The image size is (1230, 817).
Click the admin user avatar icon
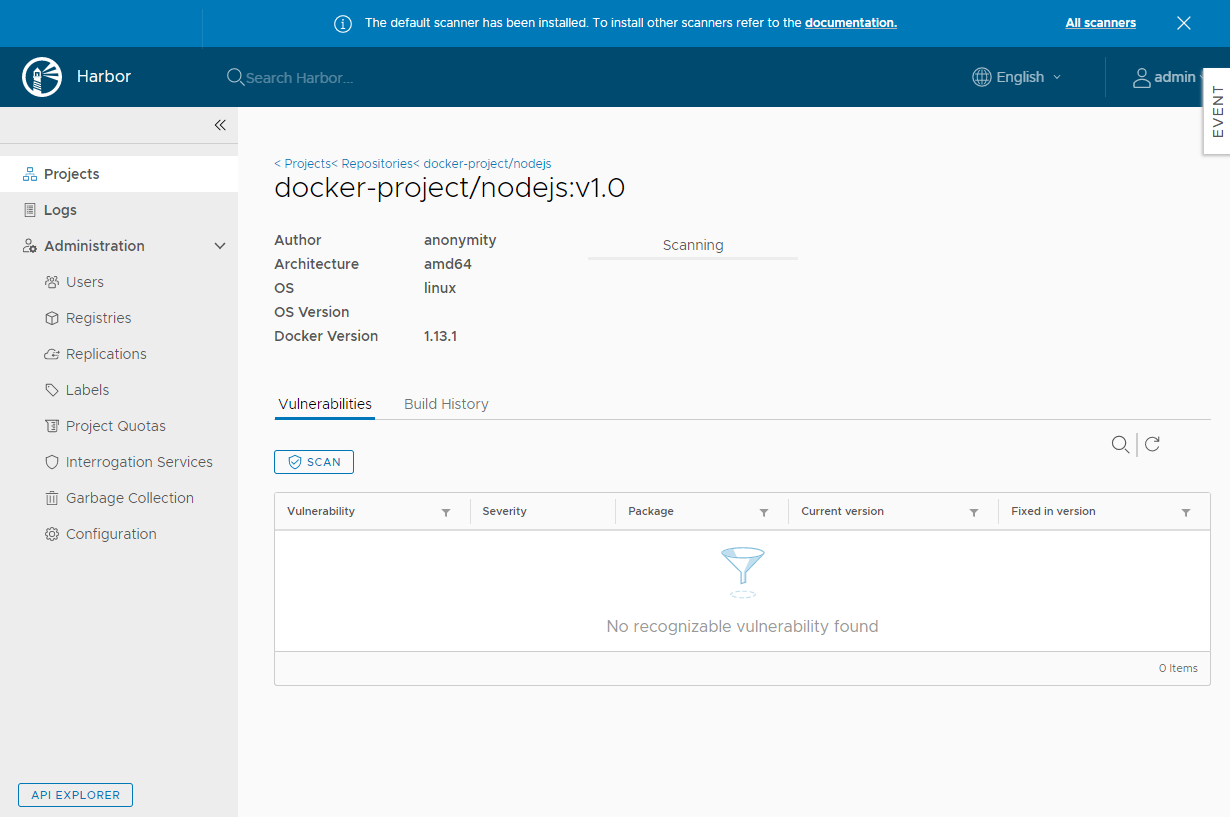[1141, 77]
